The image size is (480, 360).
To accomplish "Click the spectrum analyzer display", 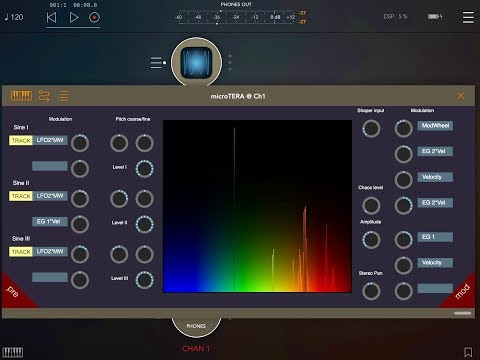I will [x=257, y=206].
